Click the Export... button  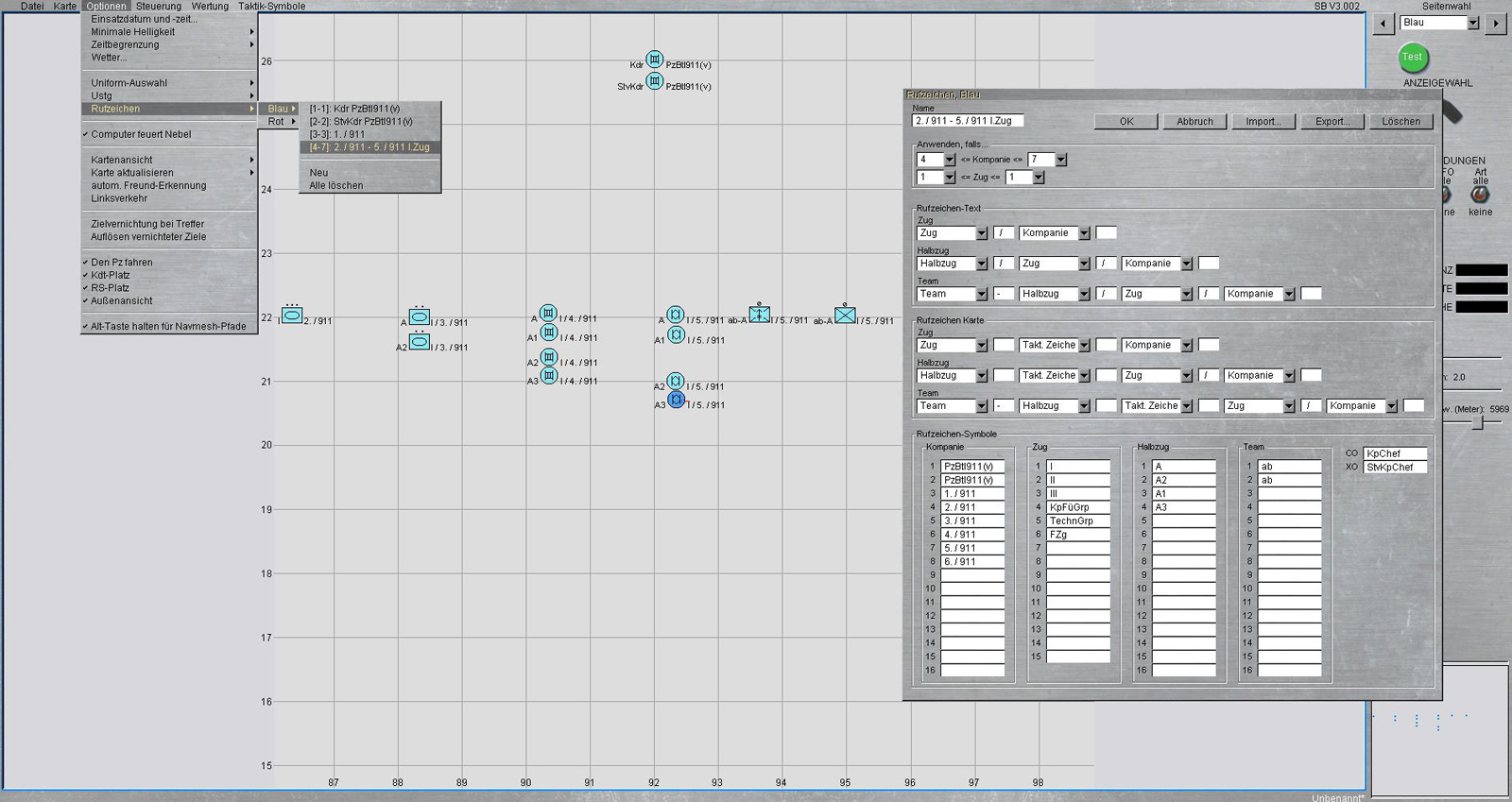coord(1332,122)
